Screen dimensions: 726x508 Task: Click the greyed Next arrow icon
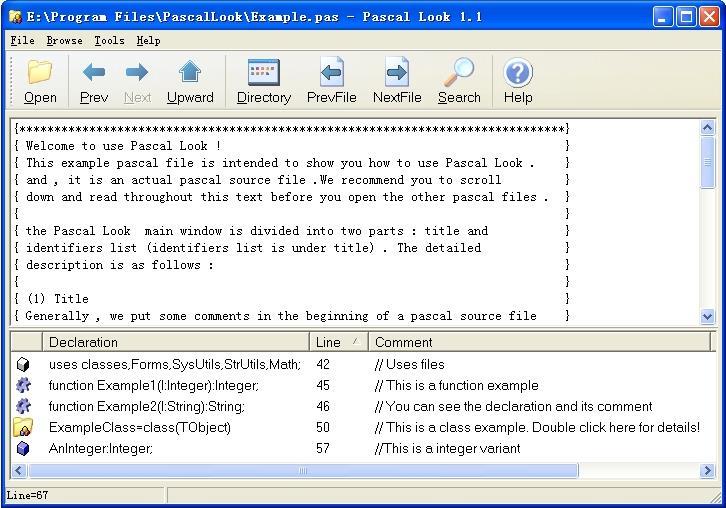point(137,72)
